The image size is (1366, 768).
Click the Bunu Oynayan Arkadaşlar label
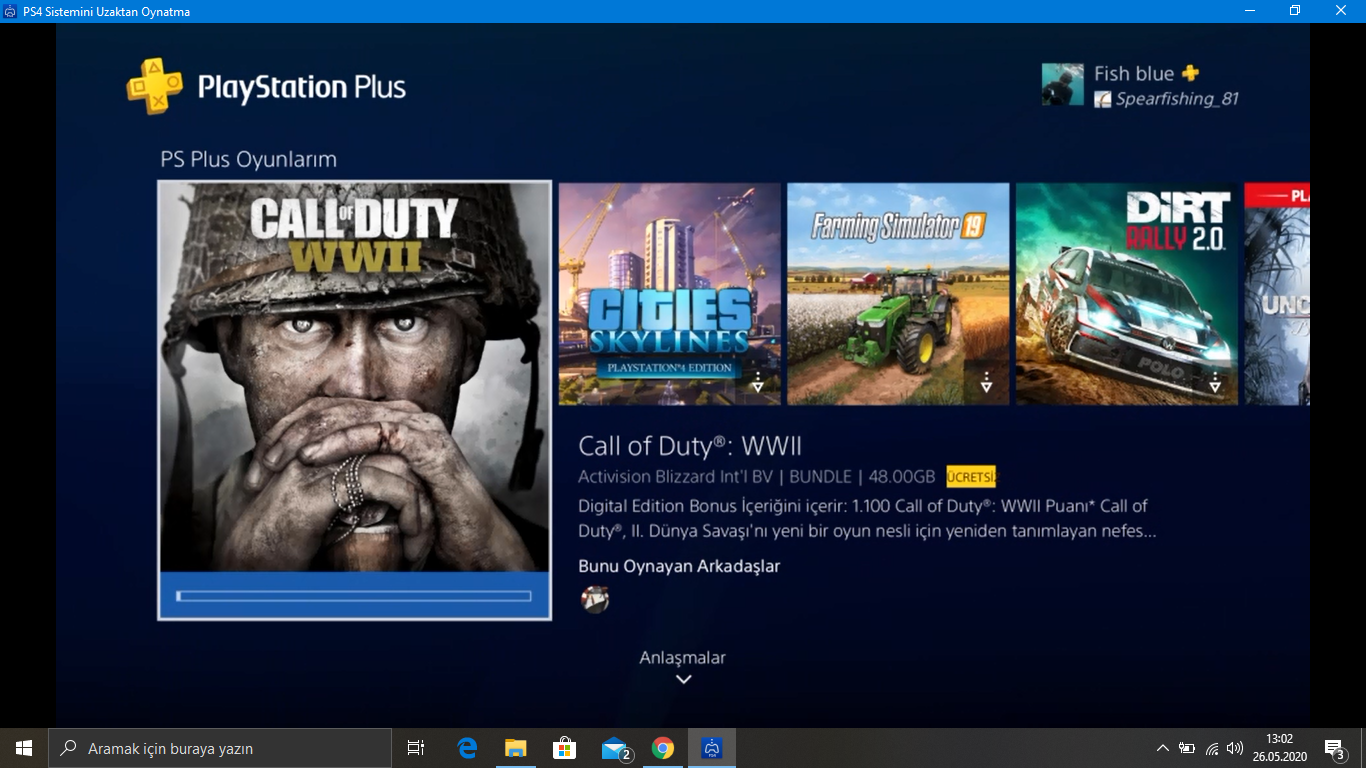pyautogui.click(x=679, y=566)
